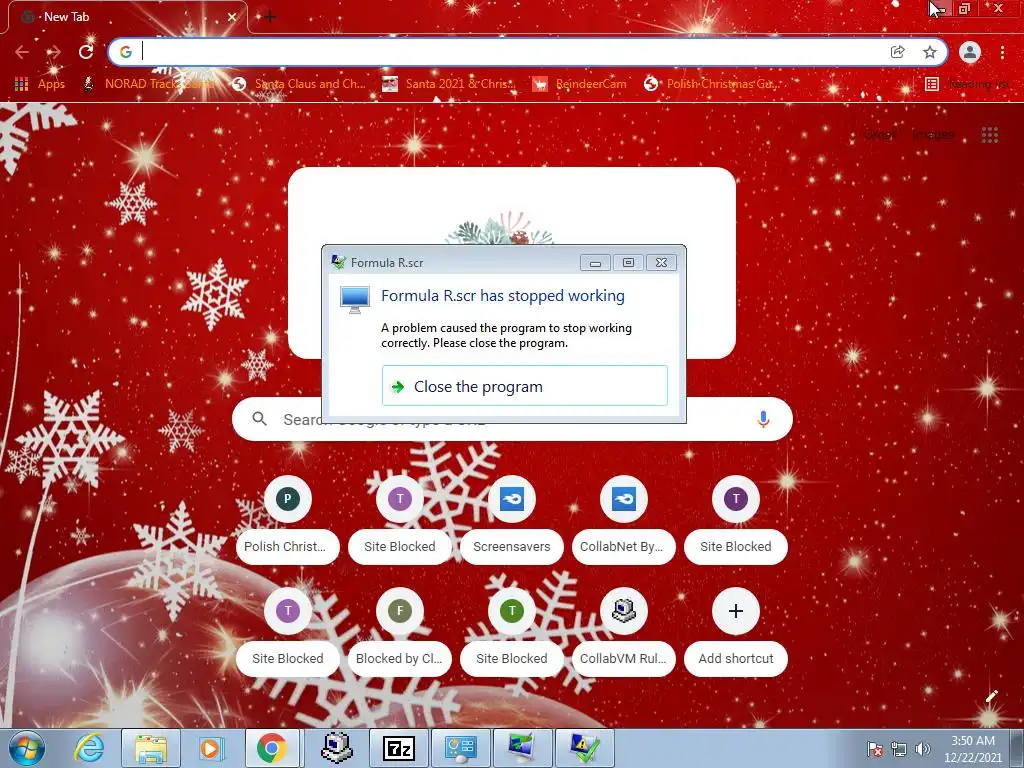This screenshot has width=1024, height=768.
Task: Open Windows Media Player from taskbar
Action: 211,748
